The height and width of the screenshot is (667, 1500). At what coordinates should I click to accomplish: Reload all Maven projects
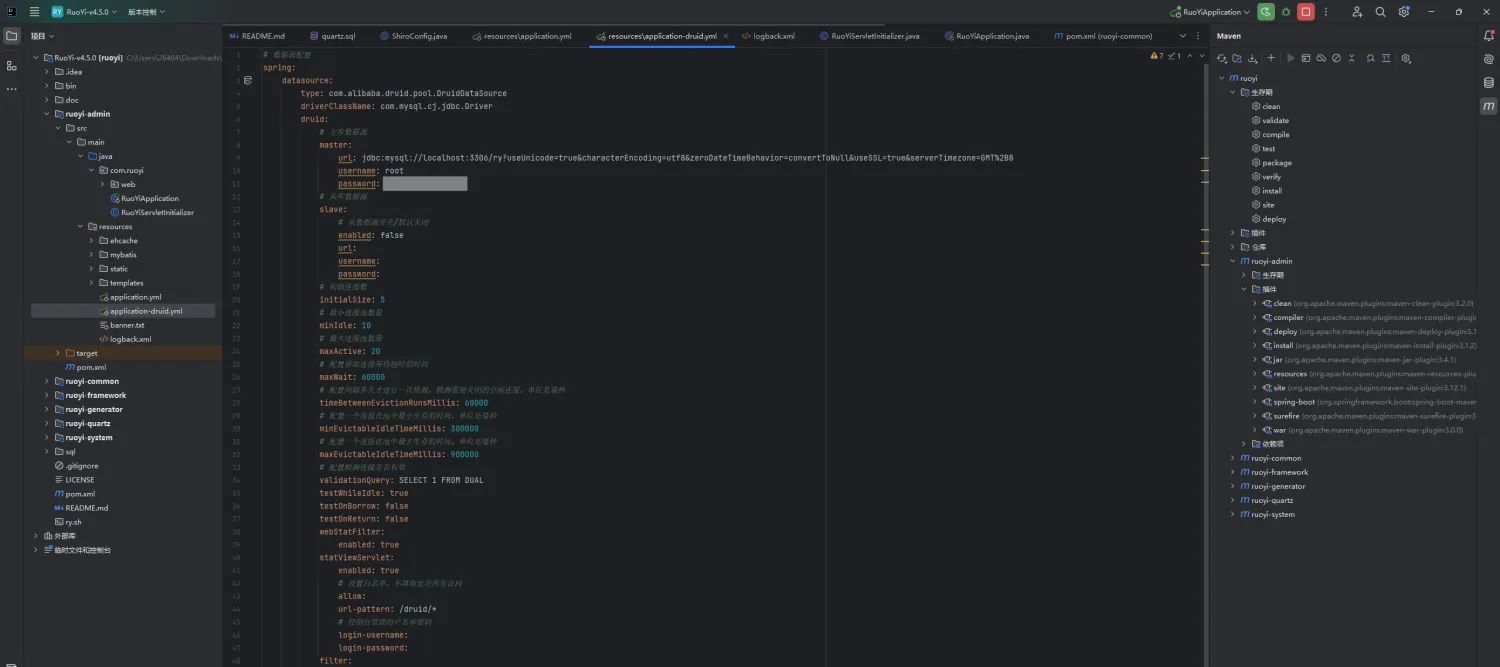tap(1222, 58)
